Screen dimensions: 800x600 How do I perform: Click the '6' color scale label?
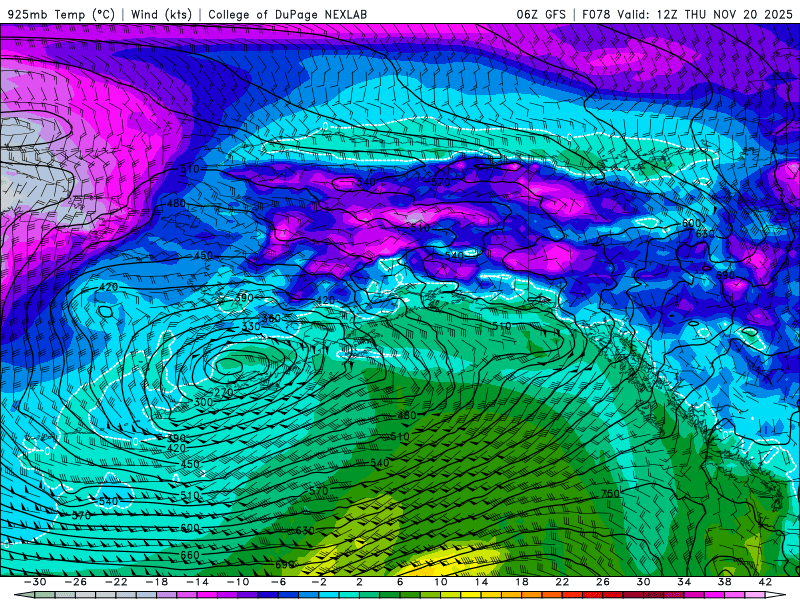(400, 582)
